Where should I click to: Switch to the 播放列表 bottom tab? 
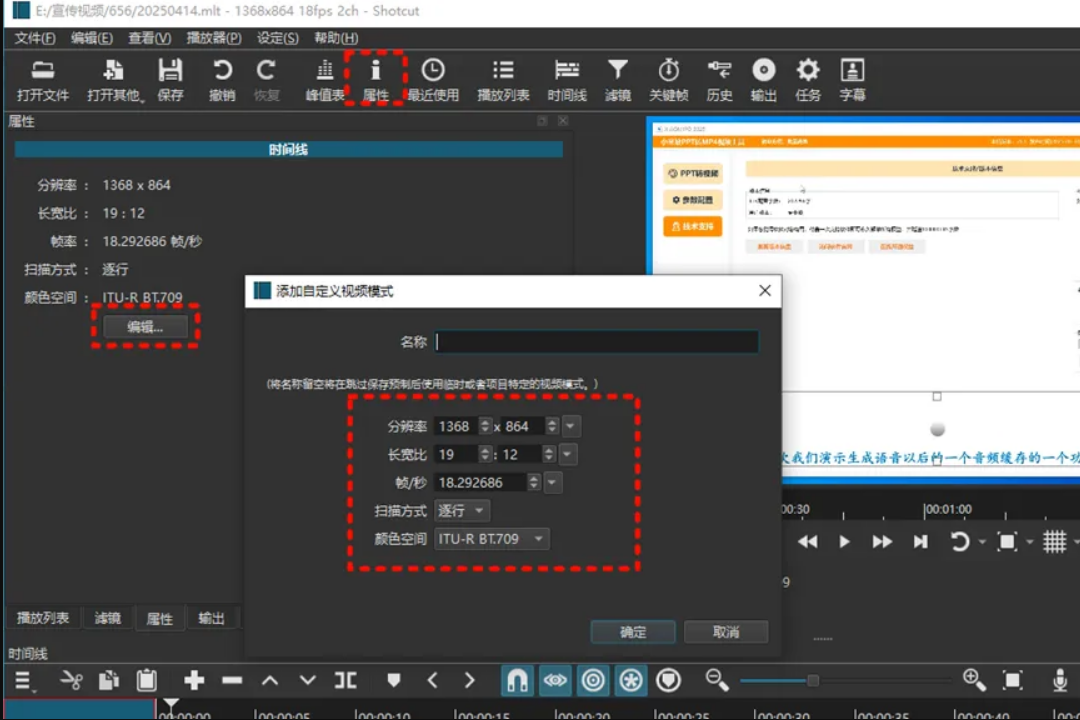click(x=43, y=619)
